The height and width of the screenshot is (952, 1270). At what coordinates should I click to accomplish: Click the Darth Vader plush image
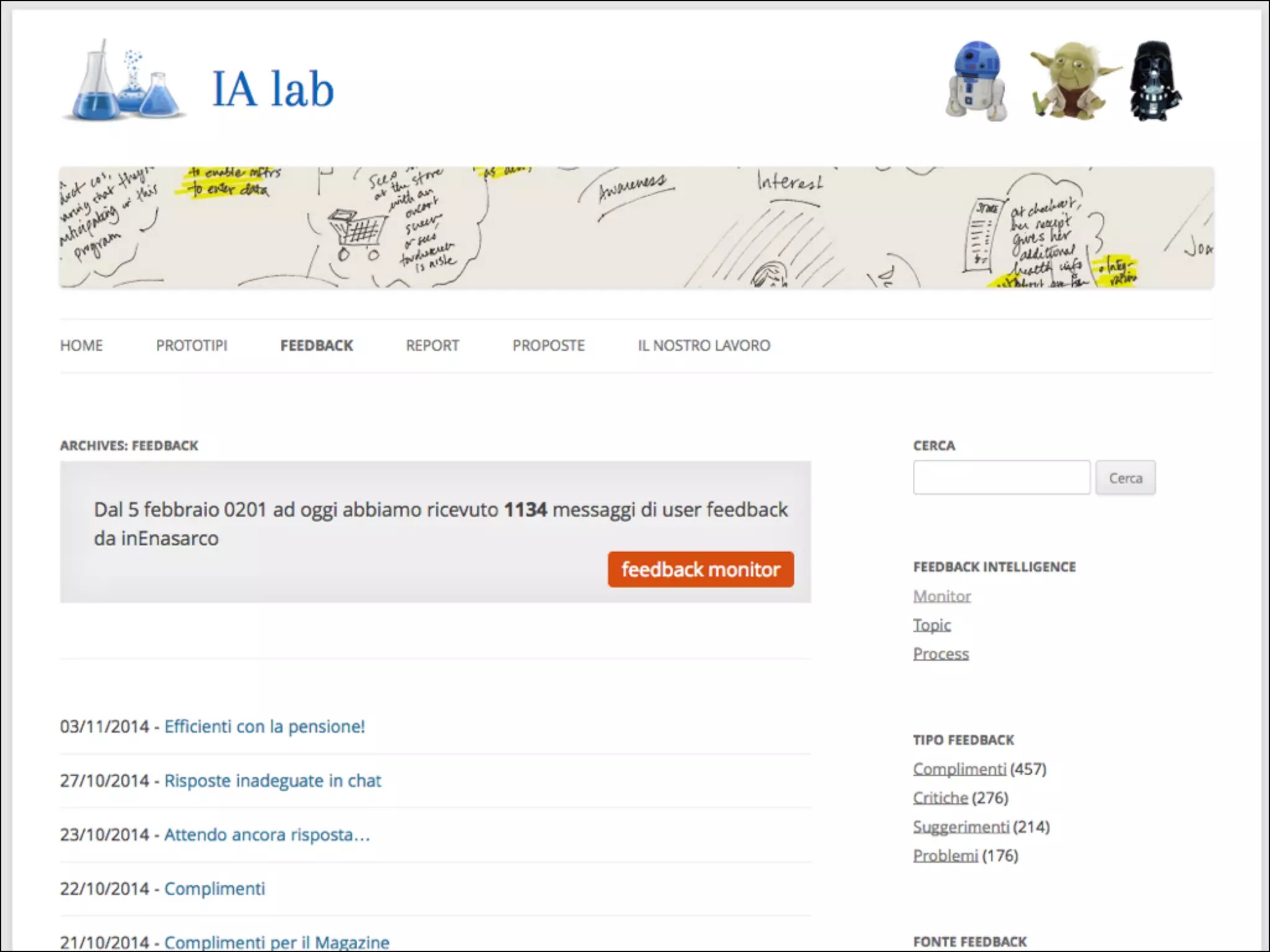(x=1155, y=82)
